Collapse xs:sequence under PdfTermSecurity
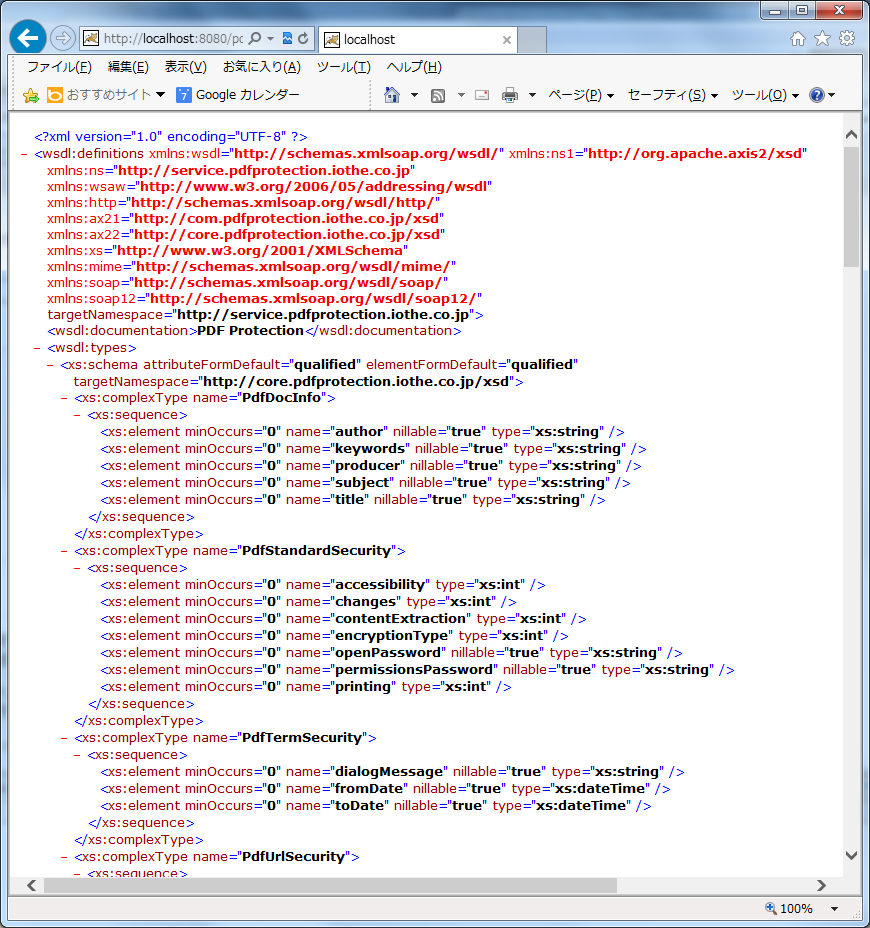Image resolution: width=870 pixels, height=928 pixels. click(77, 755)
